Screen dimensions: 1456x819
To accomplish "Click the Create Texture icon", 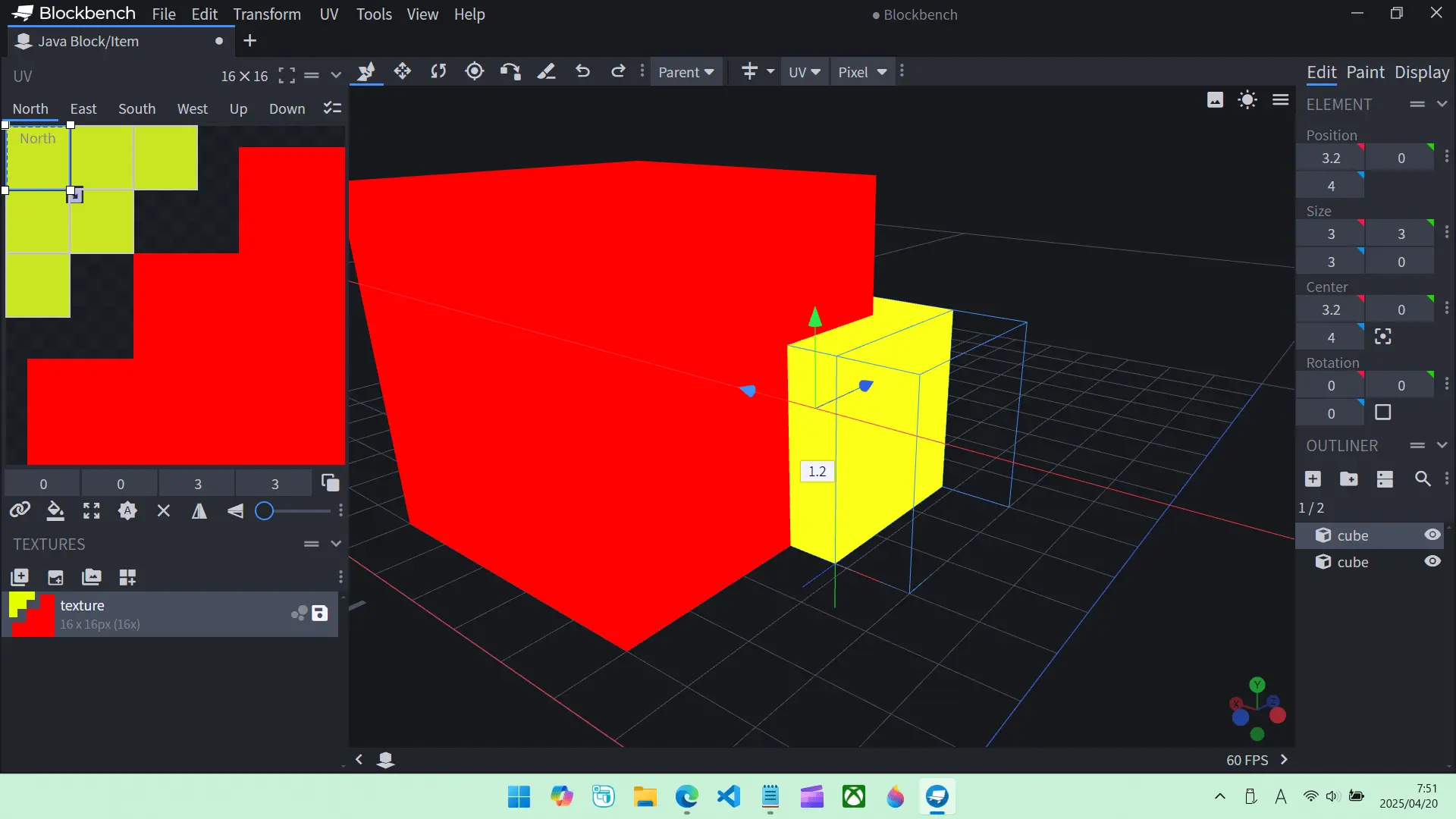I will tap(55, 578).
